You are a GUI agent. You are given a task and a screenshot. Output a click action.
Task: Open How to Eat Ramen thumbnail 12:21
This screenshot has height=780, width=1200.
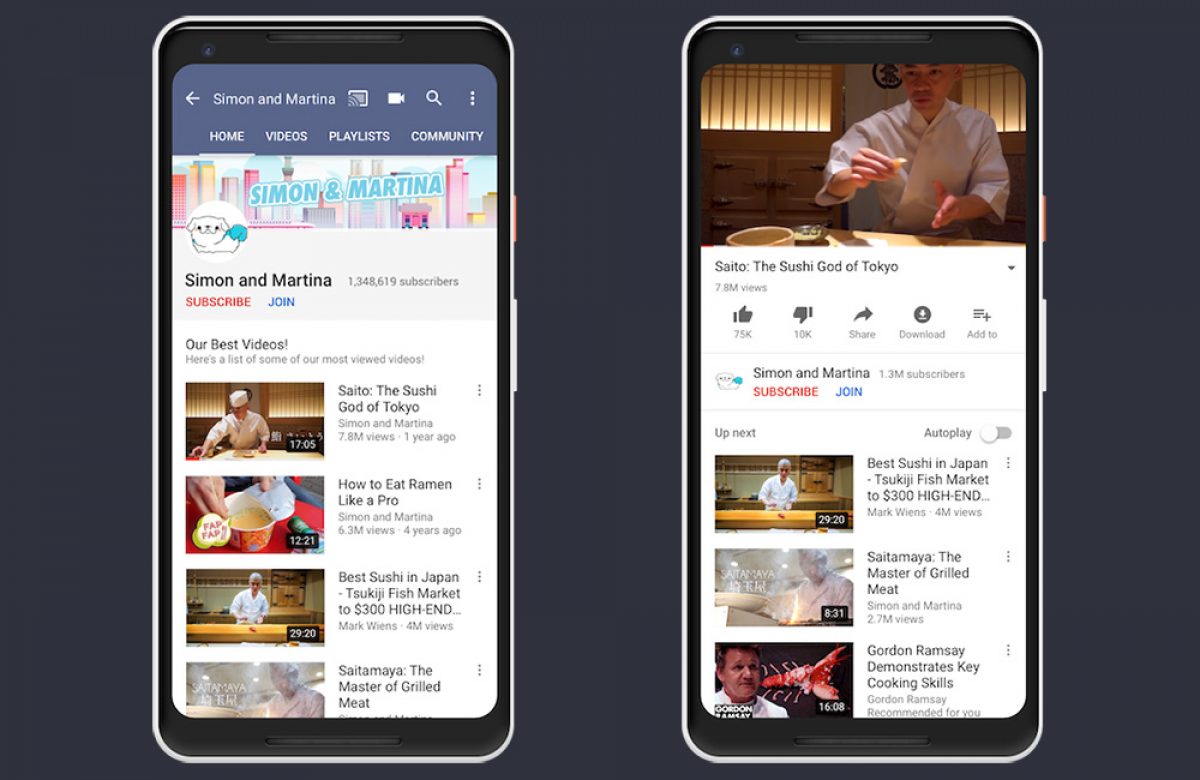pyautogui.click(x=255, y=514)
